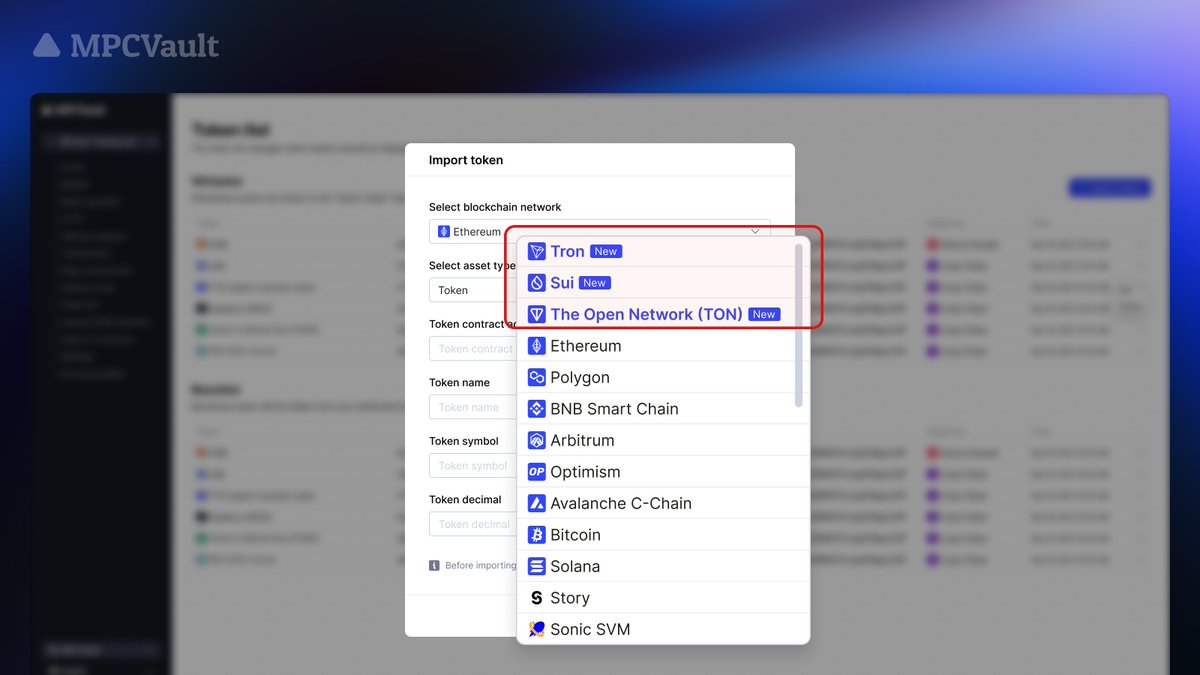Click the Sonic SVM icon
This screenshot has width=1200, height=675.
[536, 629]
